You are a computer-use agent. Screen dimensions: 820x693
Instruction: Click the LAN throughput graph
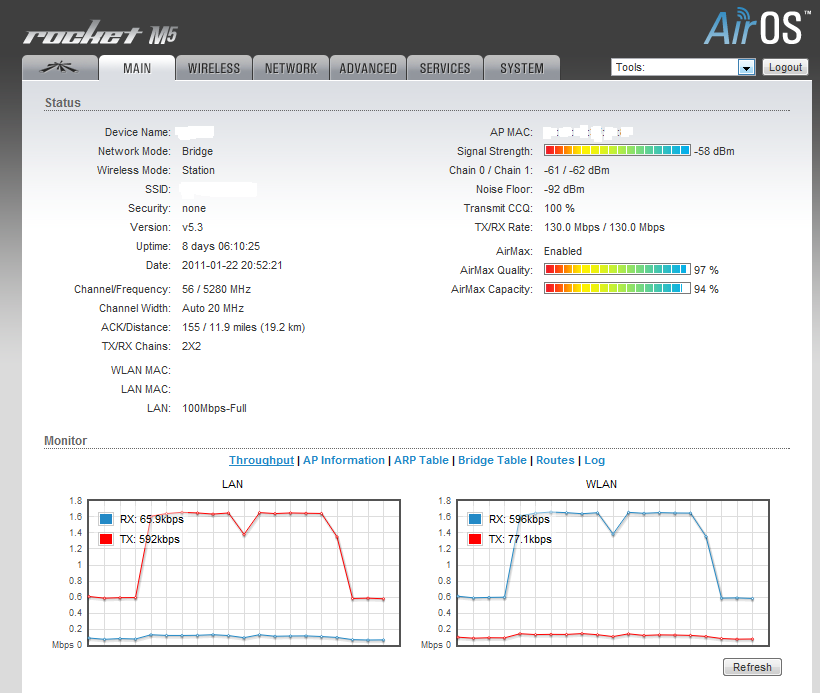tap(244, 573)
